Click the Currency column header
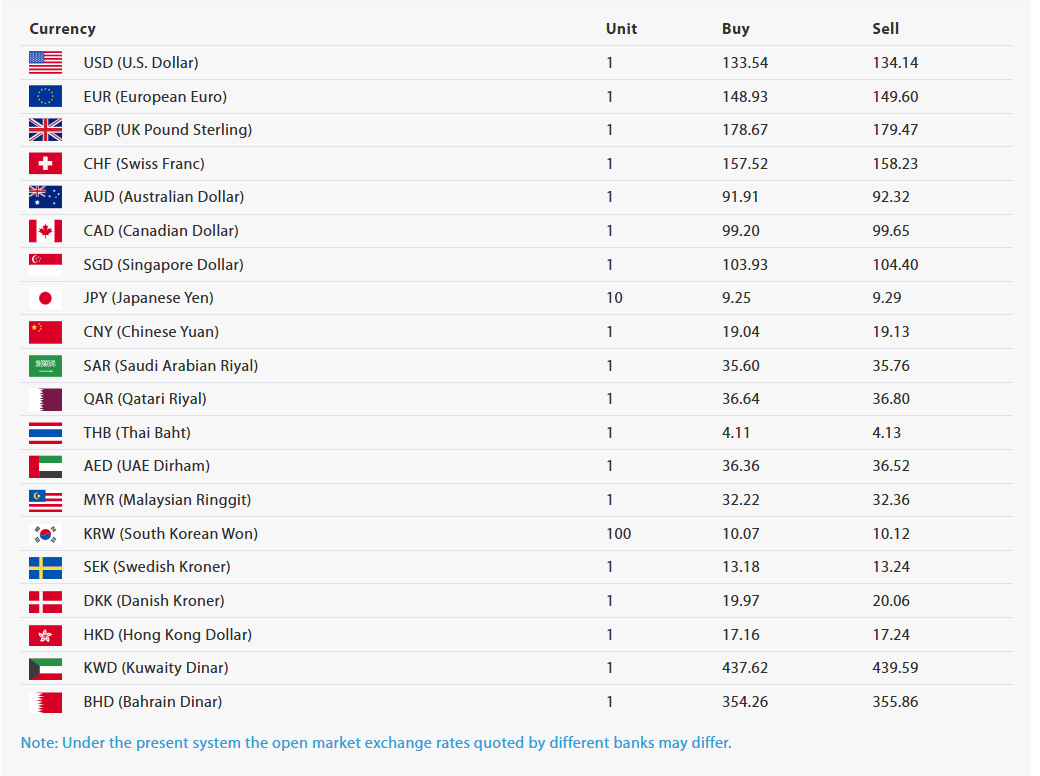 (x=62, y=29)
